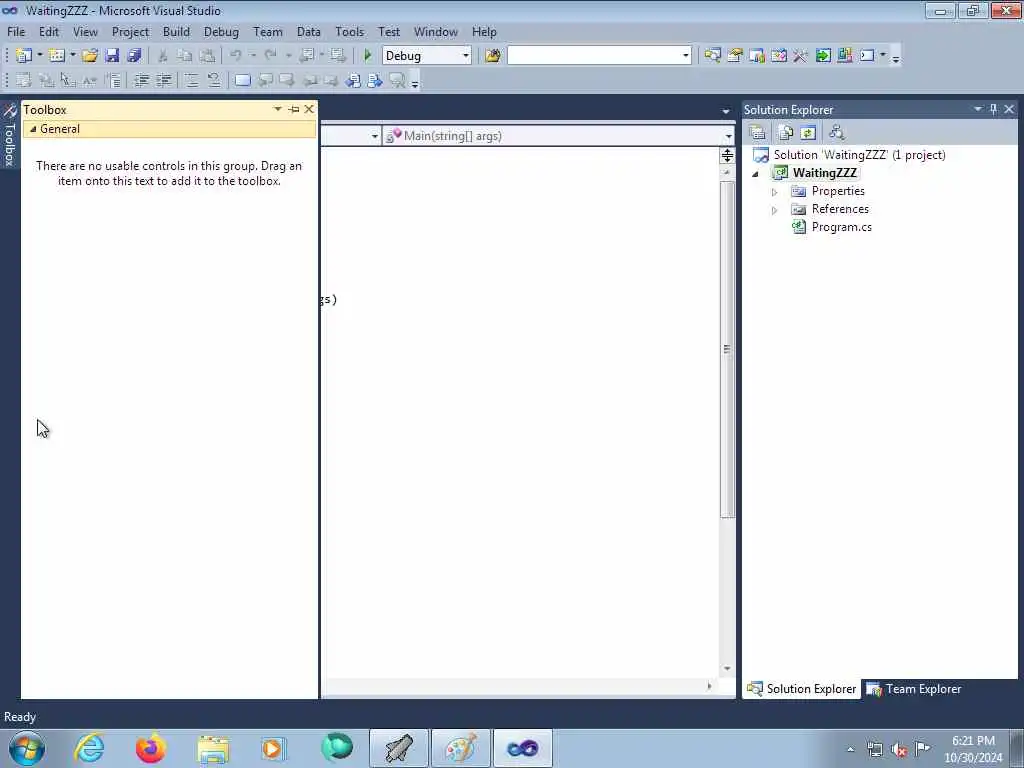Toggle a bookmark on current line

242,80
